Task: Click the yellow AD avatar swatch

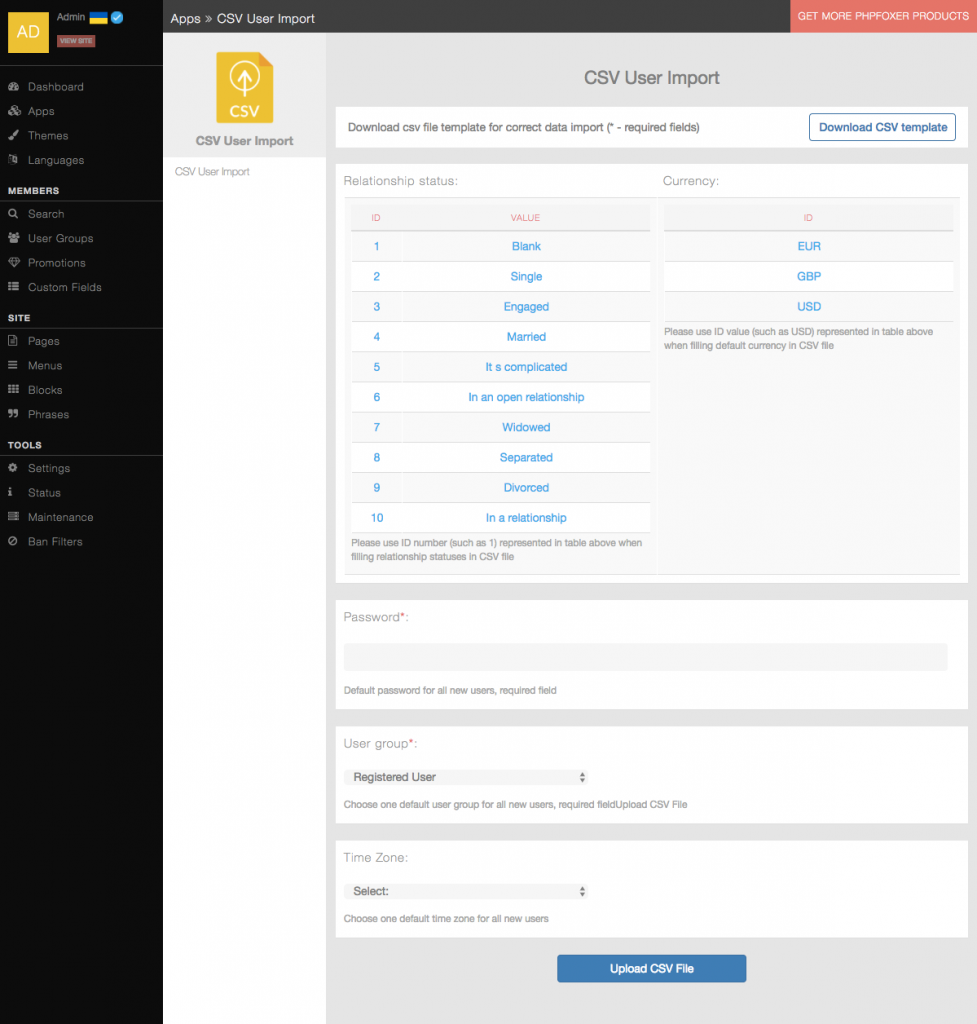Action: click(27, 32)
